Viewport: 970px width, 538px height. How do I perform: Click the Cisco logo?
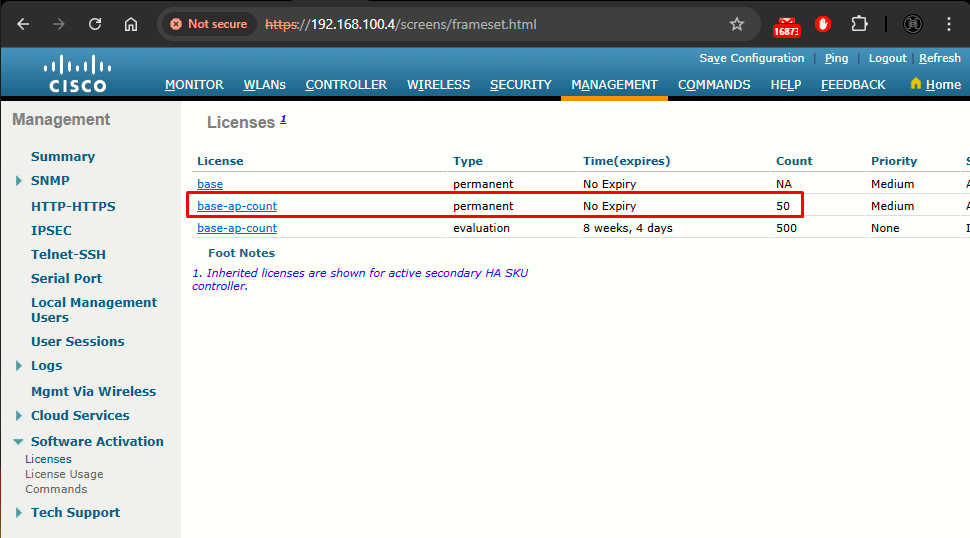78,74
